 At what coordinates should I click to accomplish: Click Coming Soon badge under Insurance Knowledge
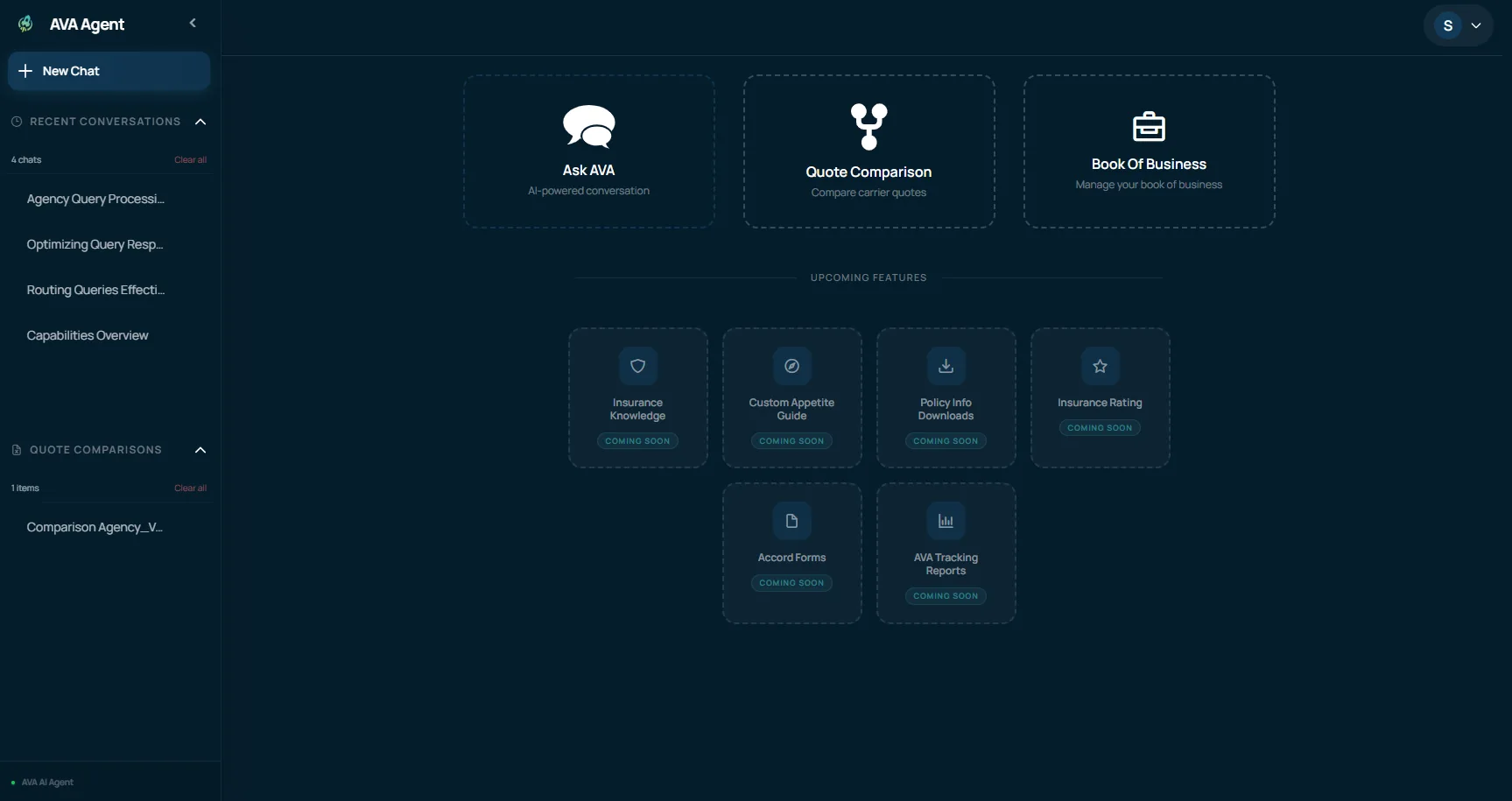[637, 441]
